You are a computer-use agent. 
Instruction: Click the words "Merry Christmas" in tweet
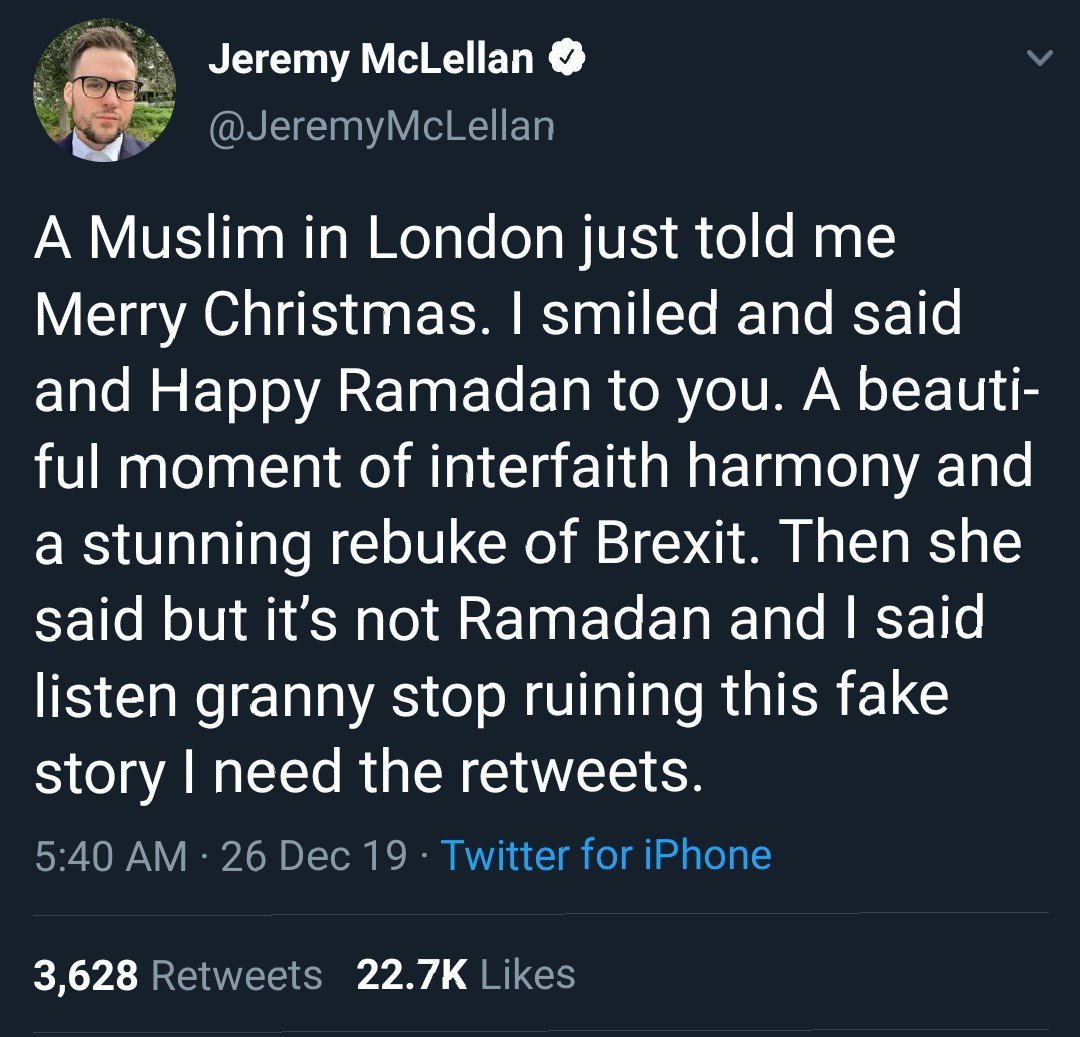[x=270, y=317]
